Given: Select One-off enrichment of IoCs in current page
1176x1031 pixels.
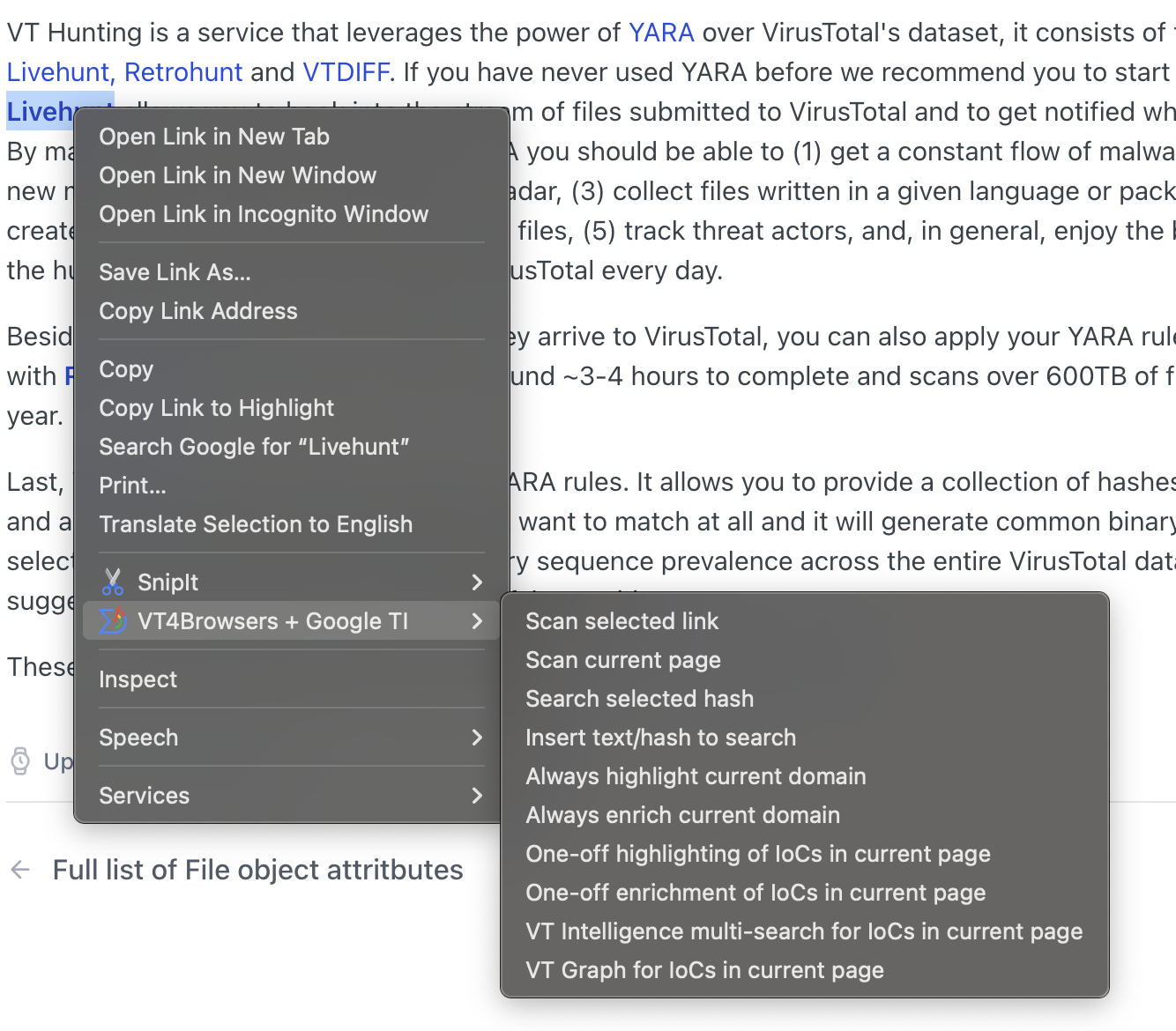Looking at the screenshot, I should click(805, 893).
